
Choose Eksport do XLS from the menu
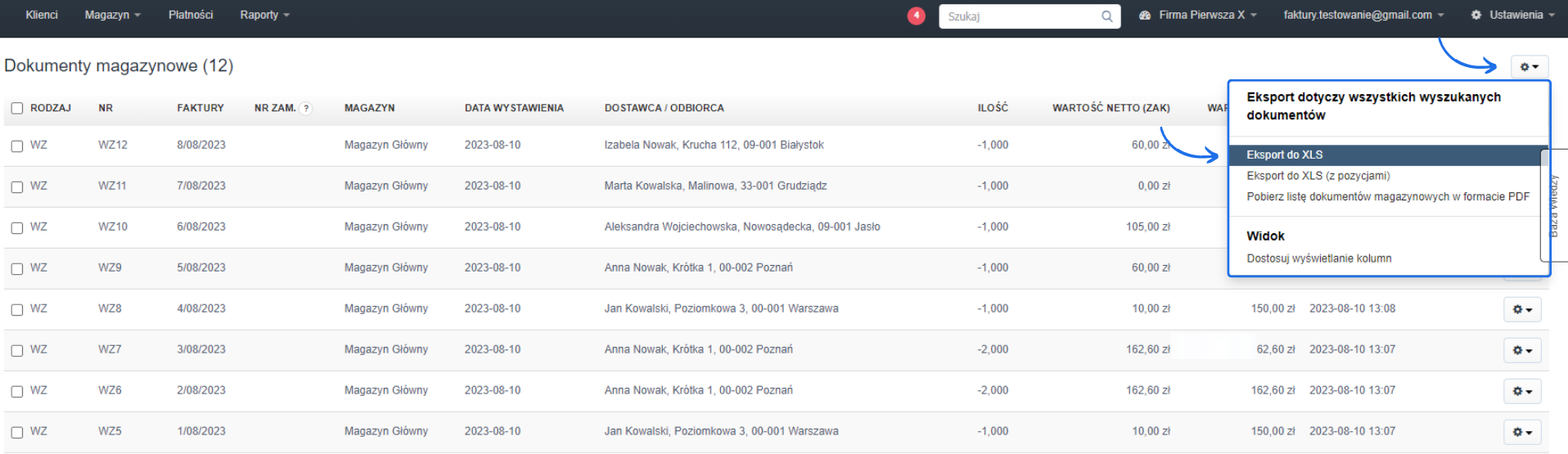[1284, 155]
